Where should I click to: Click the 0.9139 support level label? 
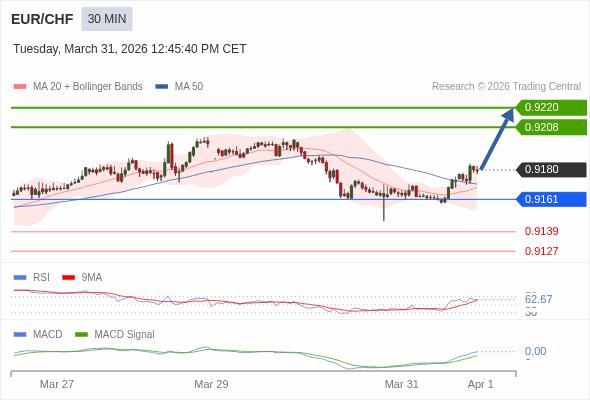coord(541,231)
